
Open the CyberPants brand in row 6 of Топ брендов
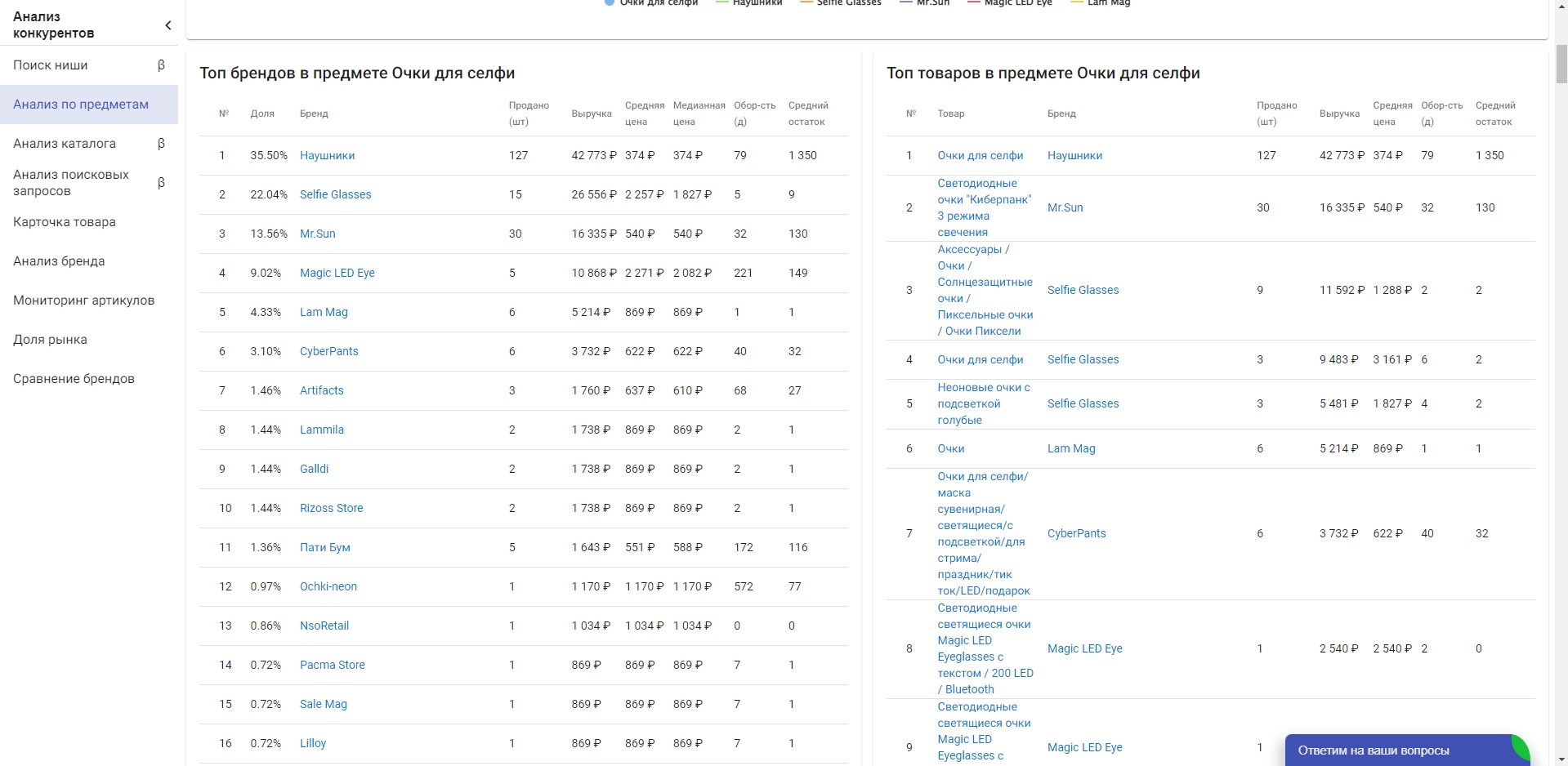tap(328, 351)
